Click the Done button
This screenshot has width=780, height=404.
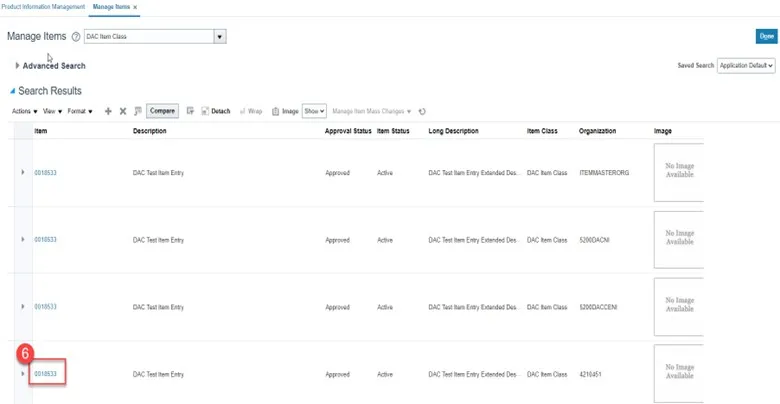767,36
